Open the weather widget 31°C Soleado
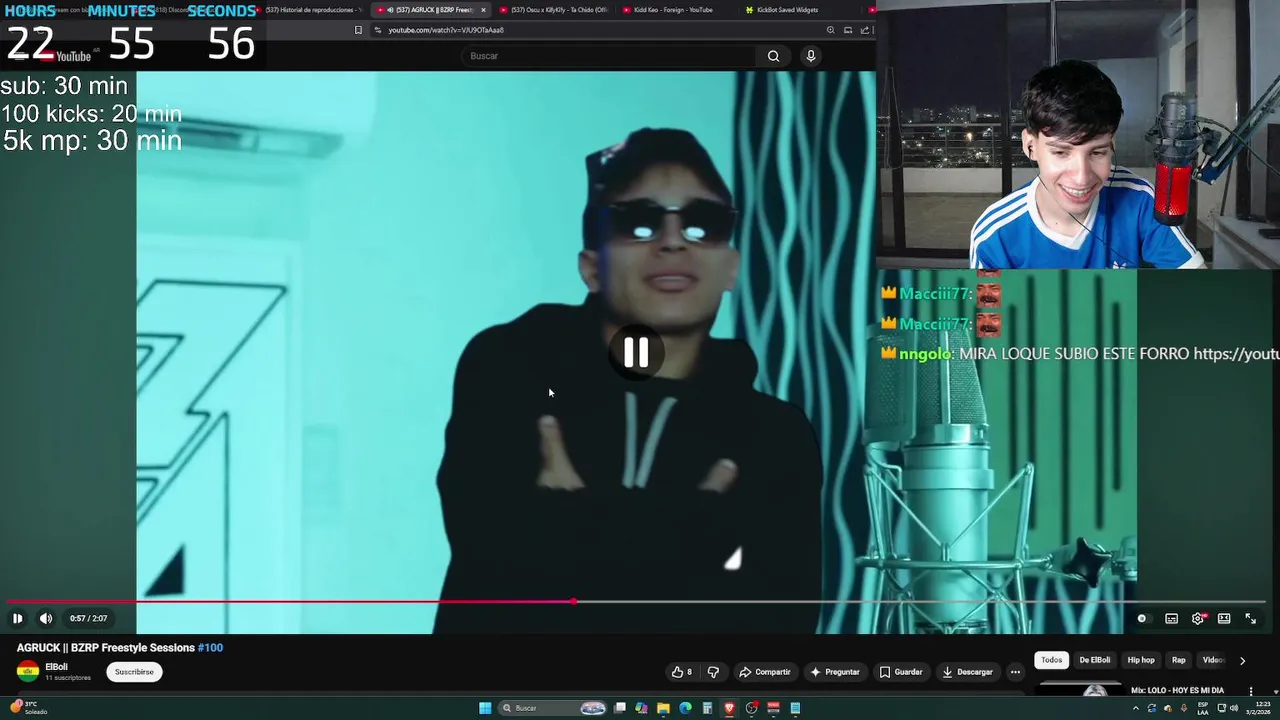 pos(28,708)
